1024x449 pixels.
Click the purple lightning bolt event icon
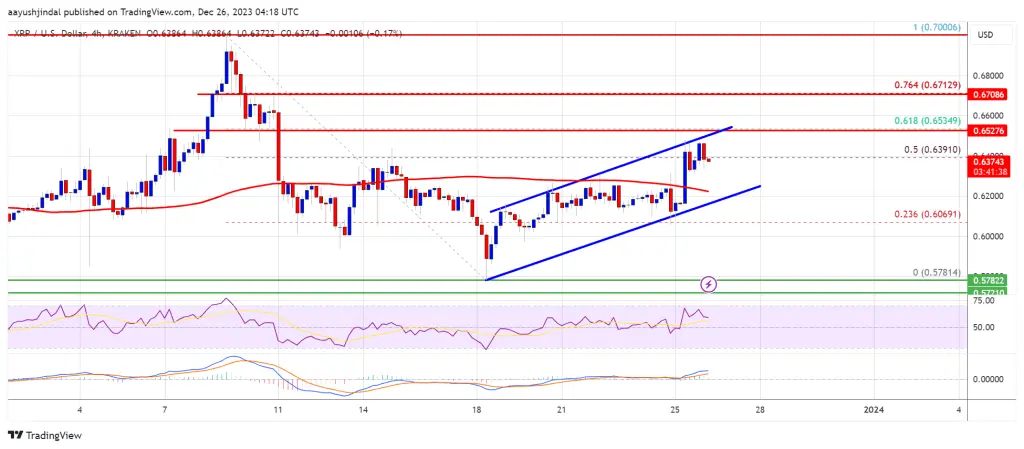709,284
